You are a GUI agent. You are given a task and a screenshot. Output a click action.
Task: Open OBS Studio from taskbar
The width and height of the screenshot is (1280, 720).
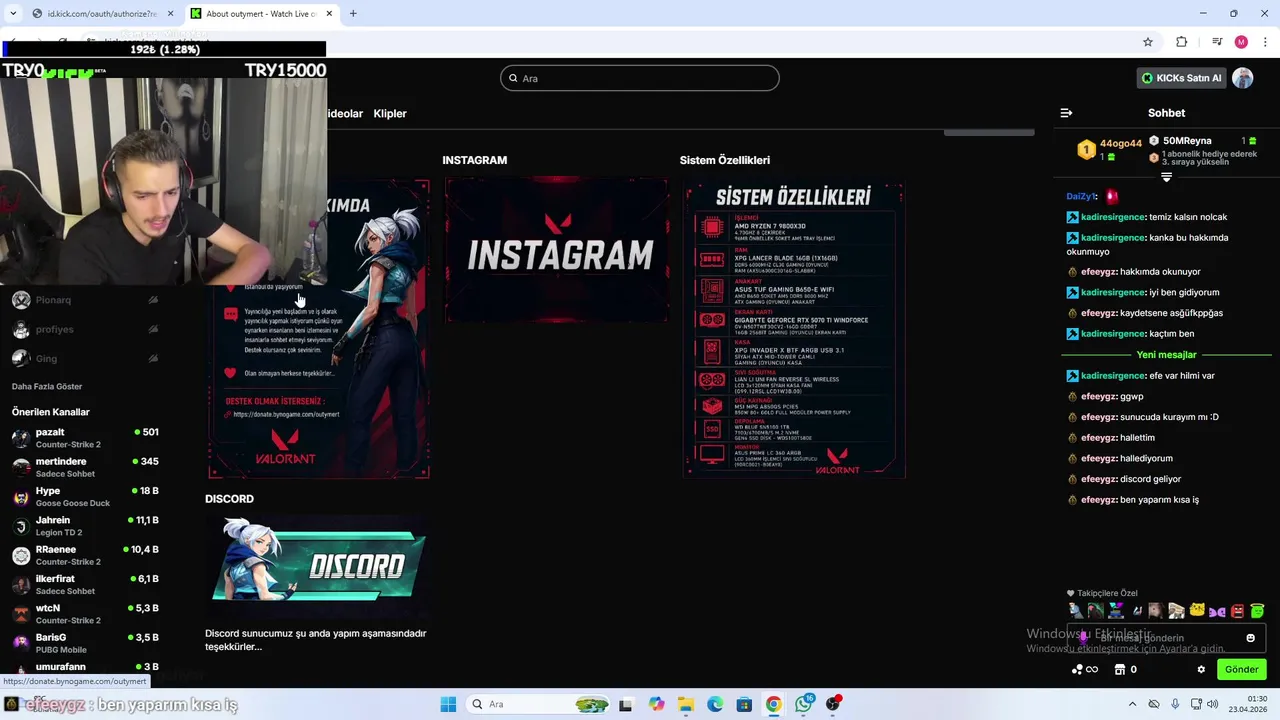[x=833, y=704]
